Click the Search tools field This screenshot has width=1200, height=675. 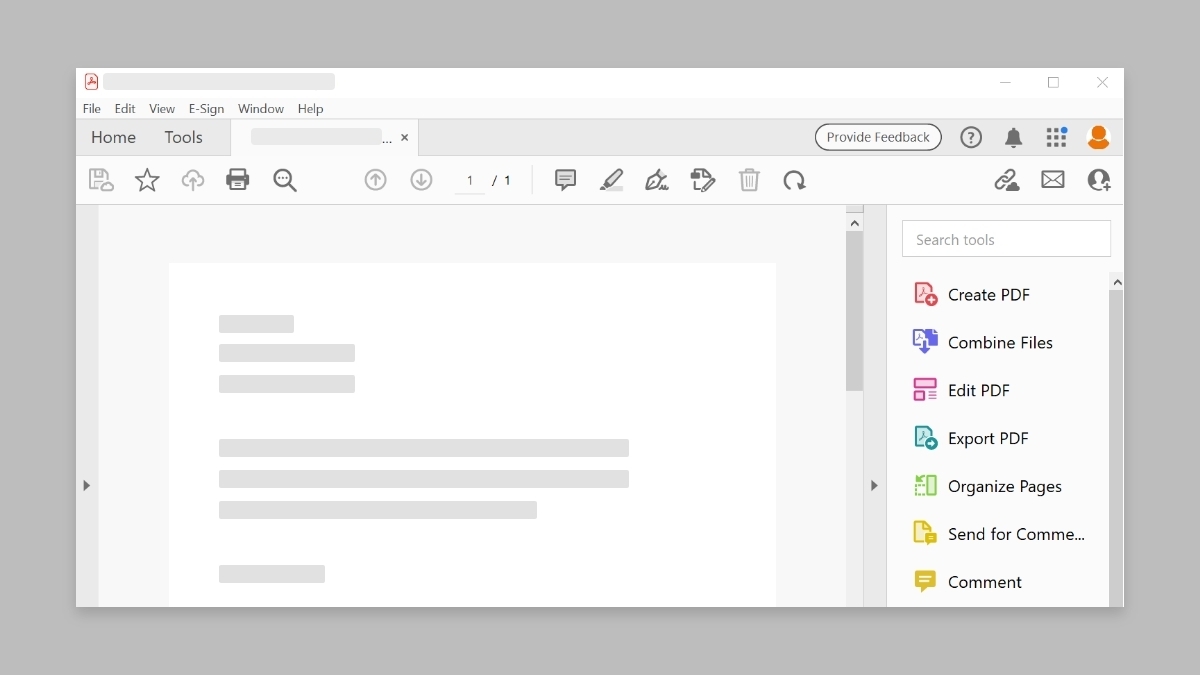click(1006, 239)
